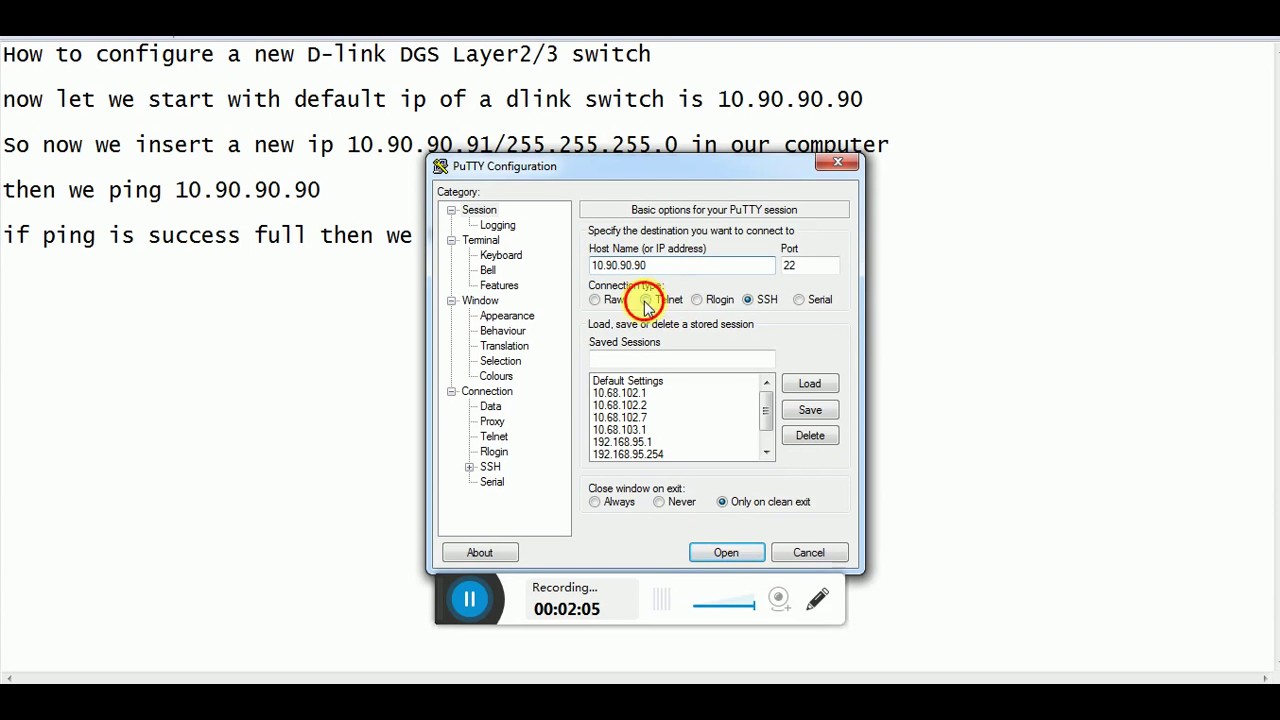Open the Data category
The image size is (1280, 720).
click(490, 406)
